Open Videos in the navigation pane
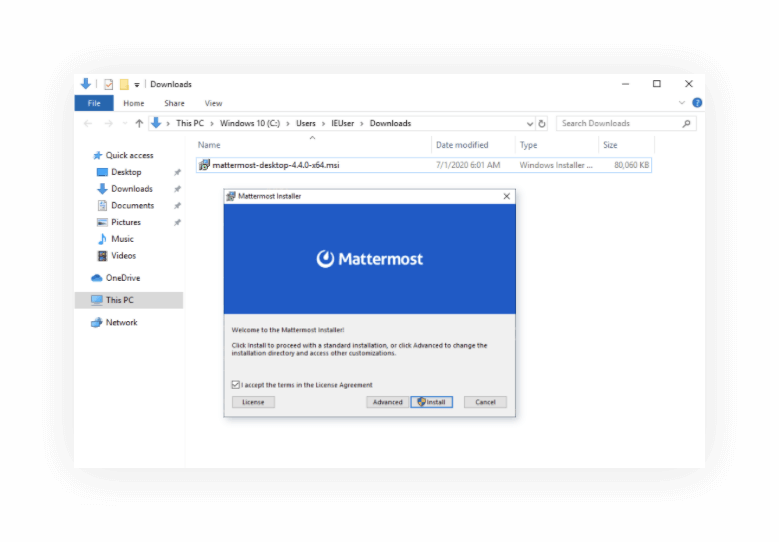Image resolution: width=779 pixels, height=542 pixels. pos(123,255)
